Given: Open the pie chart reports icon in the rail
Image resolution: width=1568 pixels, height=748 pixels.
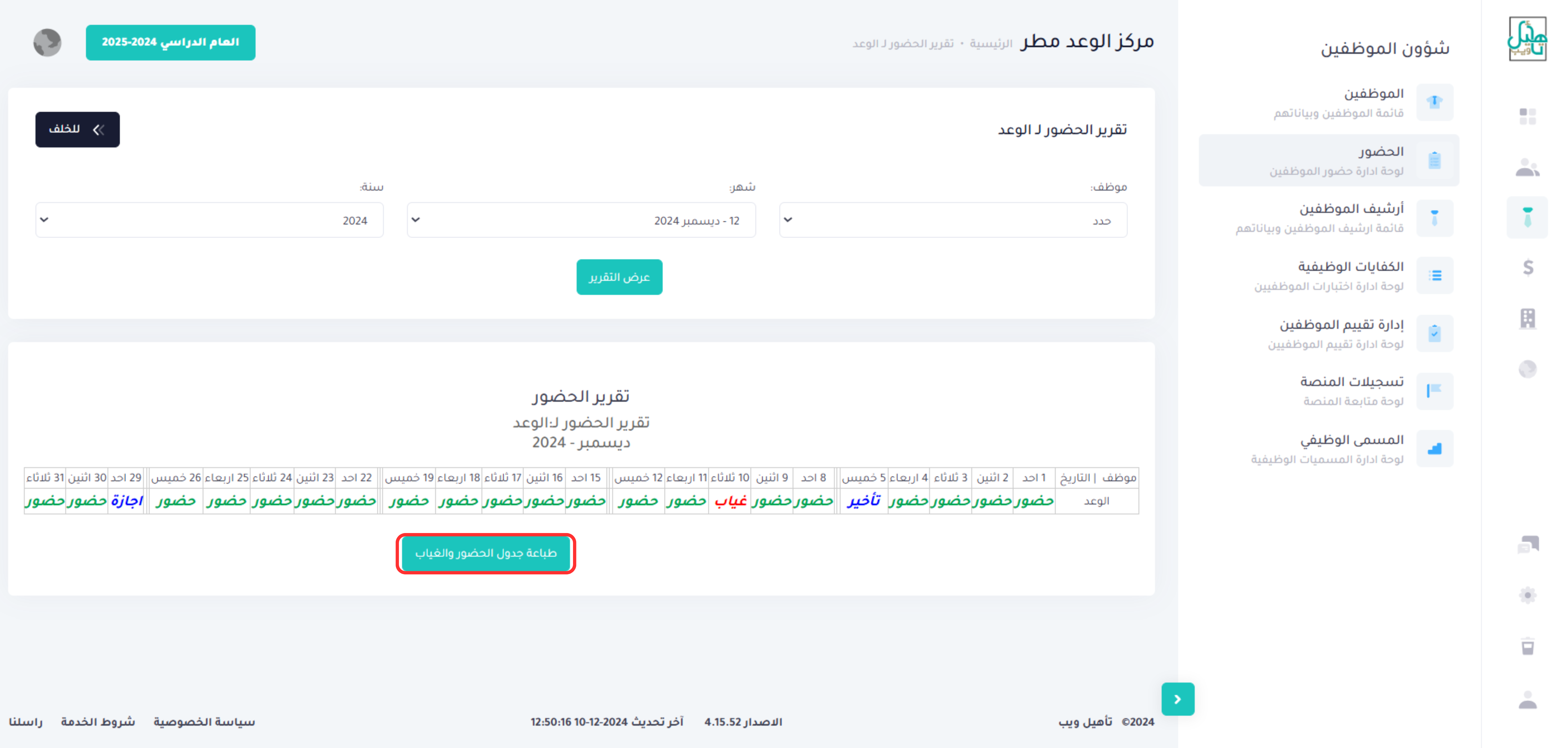Looking at the screenshot, I should (1527, 369).
